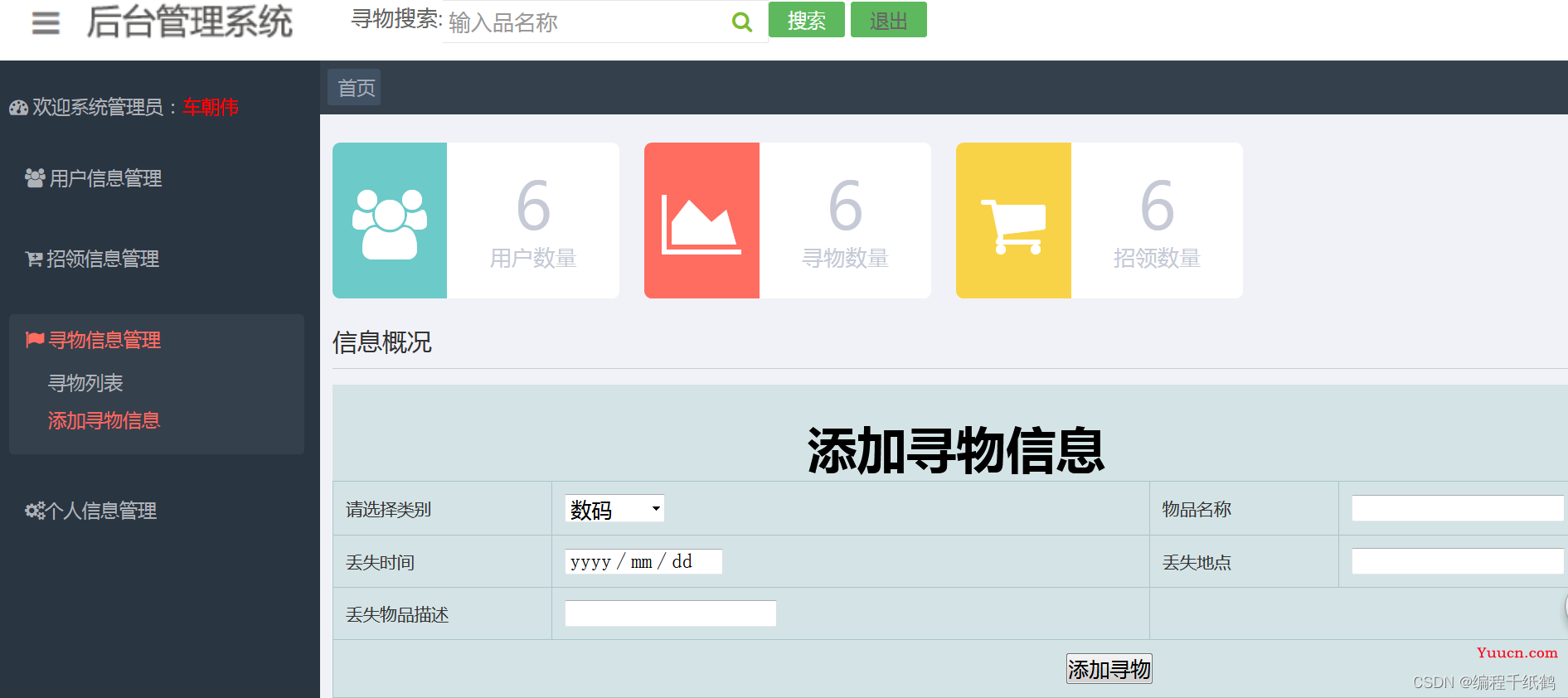The width and height of the screenshot is (1568, 698).
Task: Open 寻物列表 submenu item
Action: click(x=85, y=383)
